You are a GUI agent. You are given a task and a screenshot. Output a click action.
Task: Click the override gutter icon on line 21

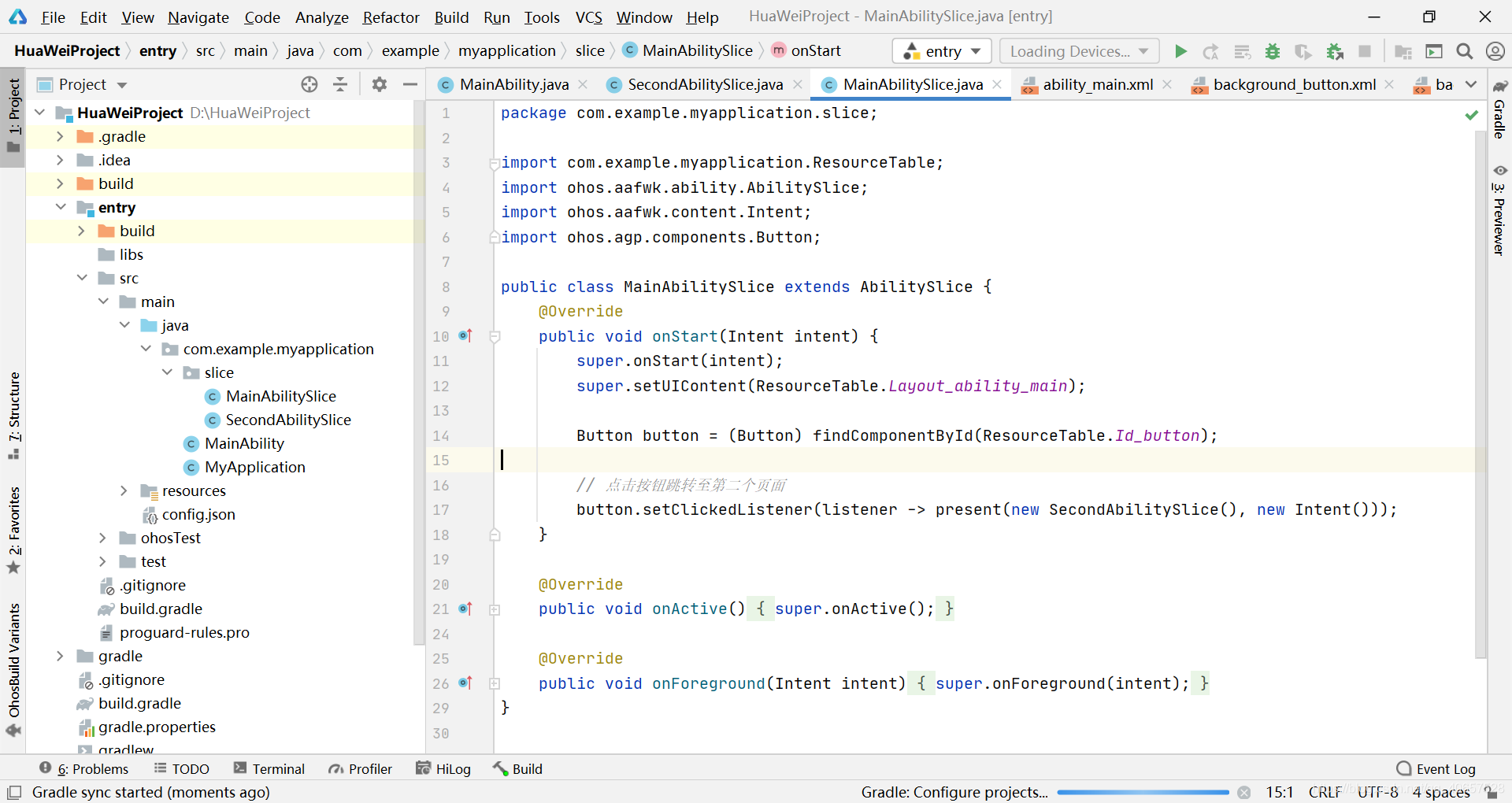pos(465,609)
